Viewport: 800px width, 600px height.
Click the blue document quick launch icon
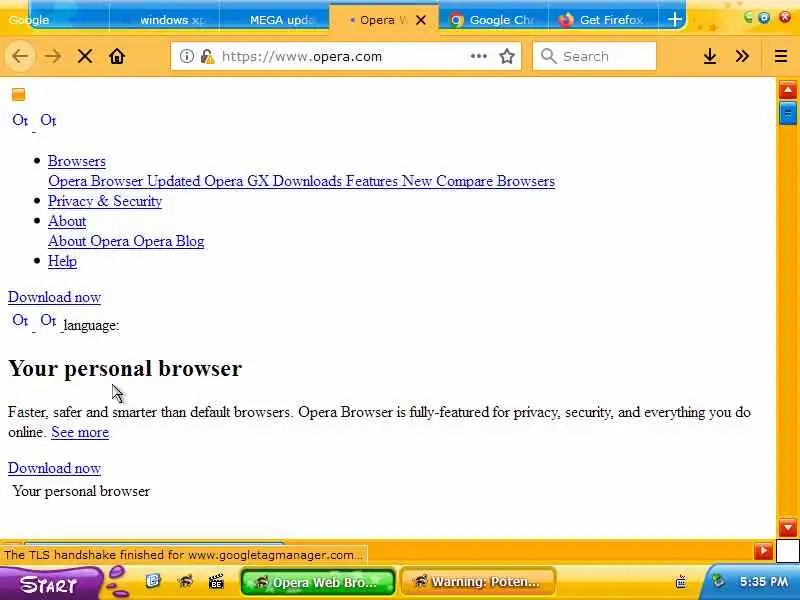(x=153, y=581)
